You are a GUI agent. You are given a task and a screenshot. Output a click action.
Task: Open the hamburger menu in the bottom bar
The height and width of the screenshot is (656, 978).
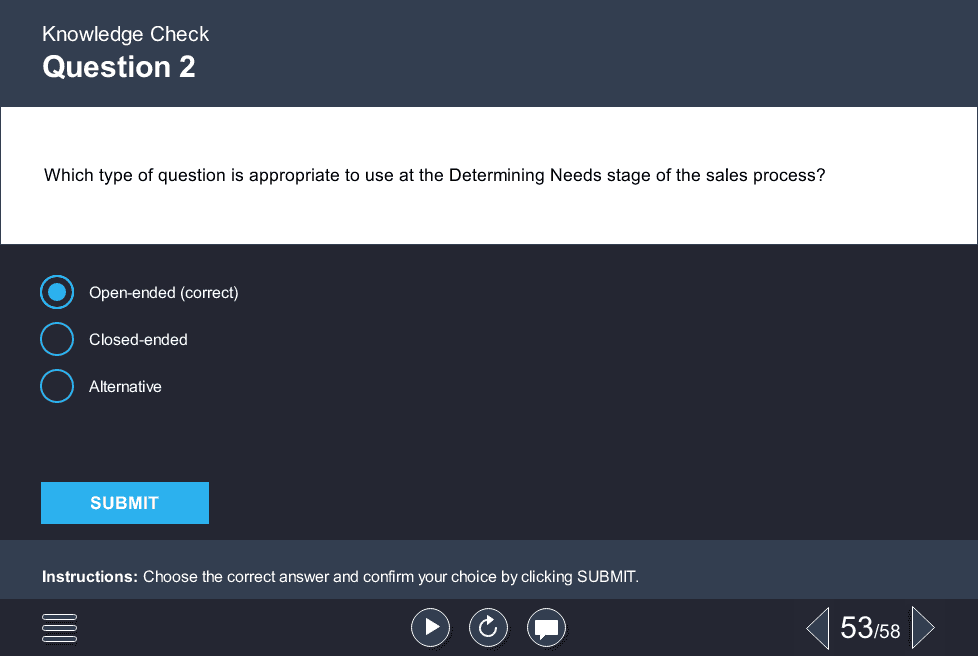pyautogui.click(x=60, y=628)
